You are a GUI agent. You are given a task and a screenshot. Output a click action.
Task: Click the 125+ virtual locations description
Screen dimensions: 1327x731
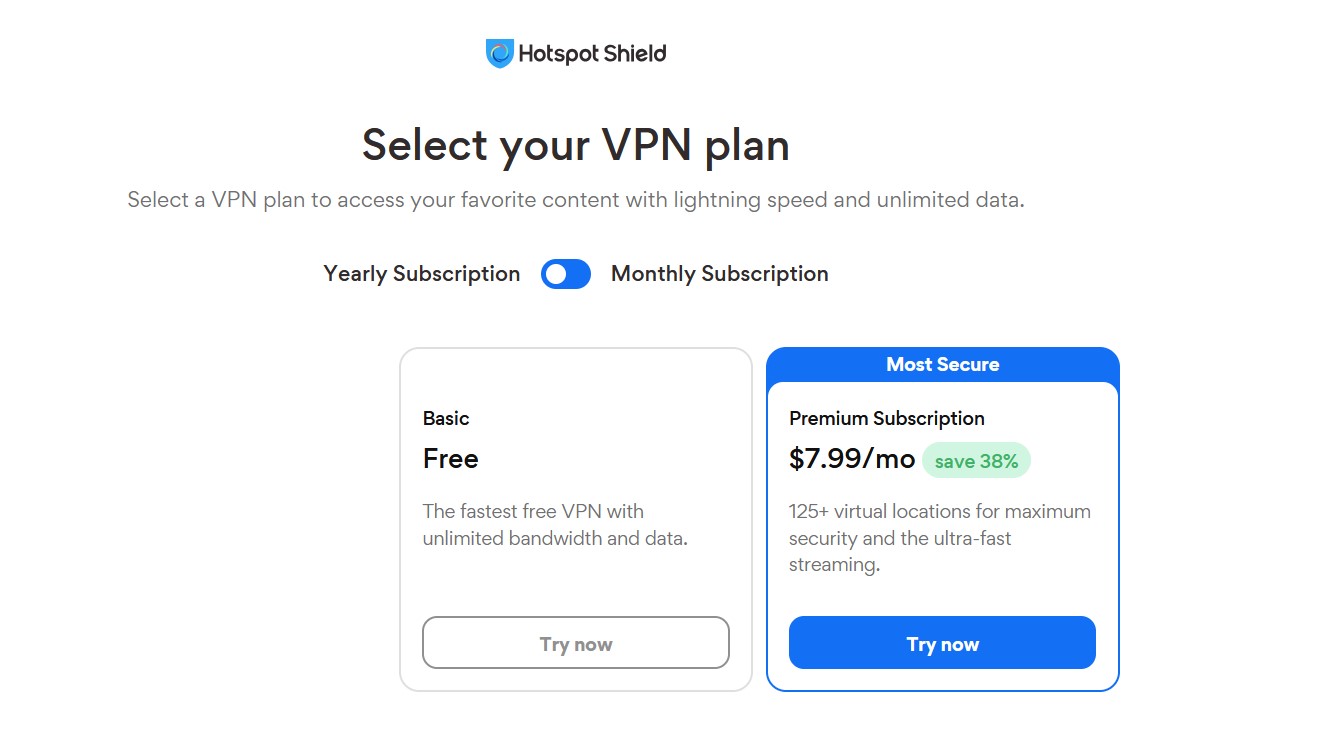pyautogui.click(x=940, y=538)
